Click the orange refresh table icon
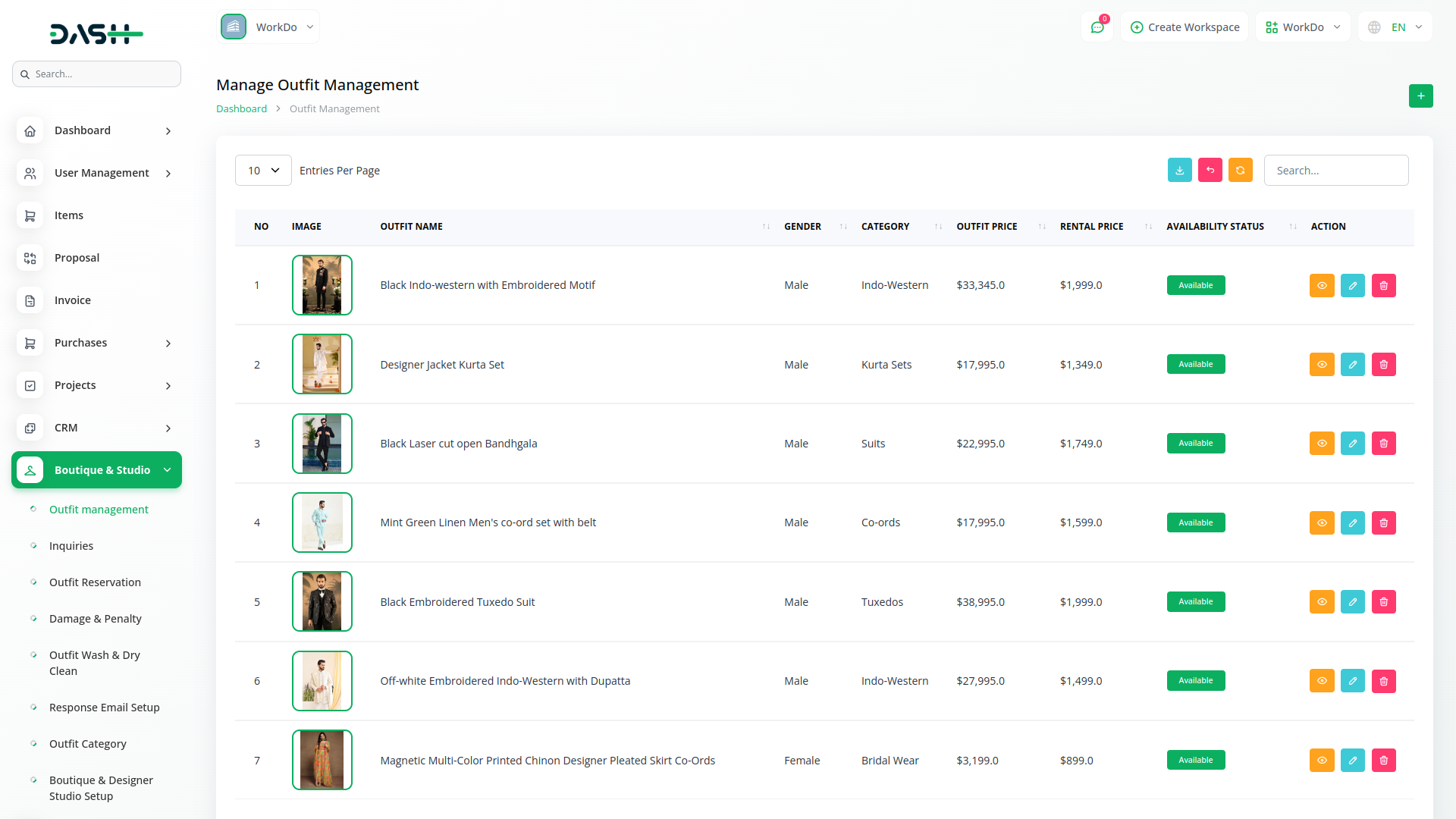Screen dimensions: 1456x819 [x=1240, y=171]
